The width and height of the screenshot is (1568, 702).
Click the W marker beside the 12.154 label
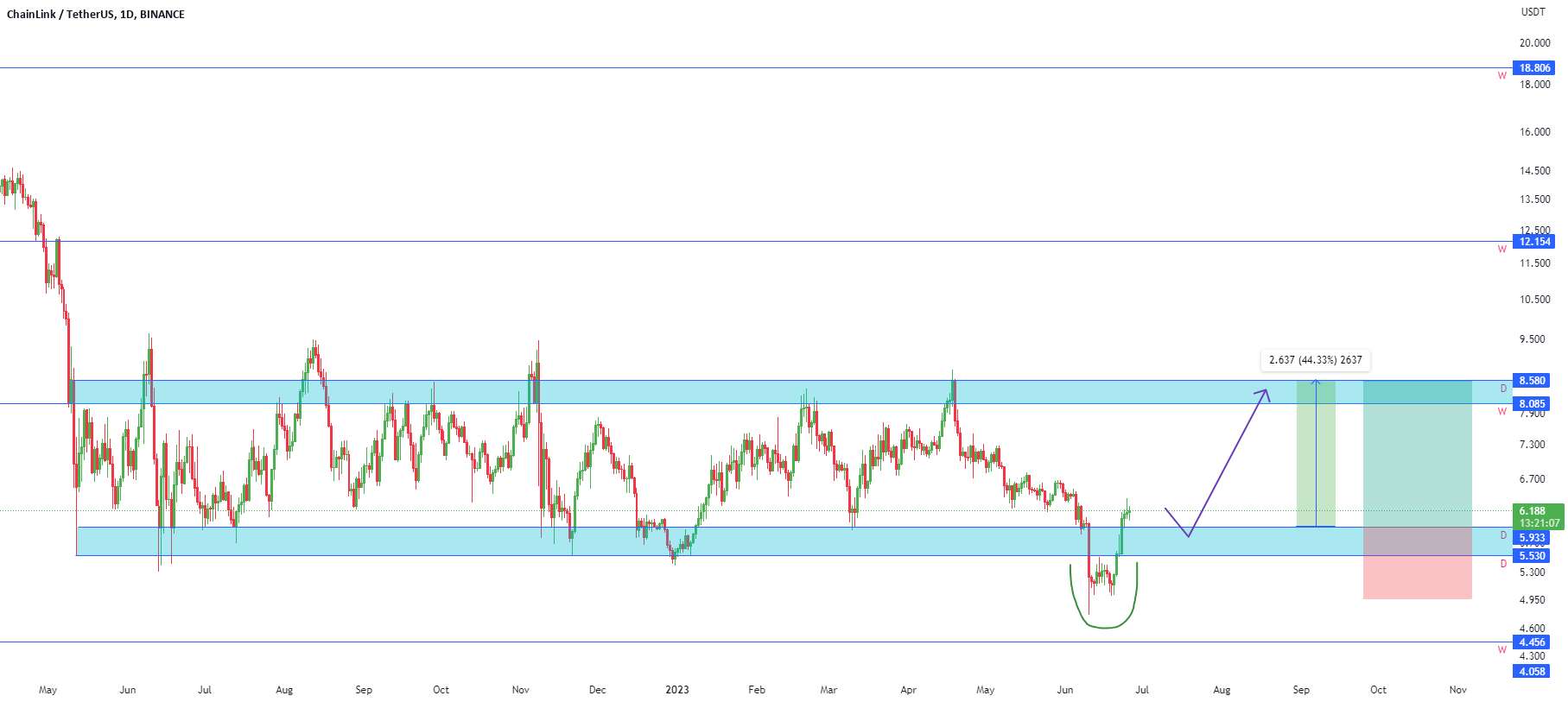1502,250
